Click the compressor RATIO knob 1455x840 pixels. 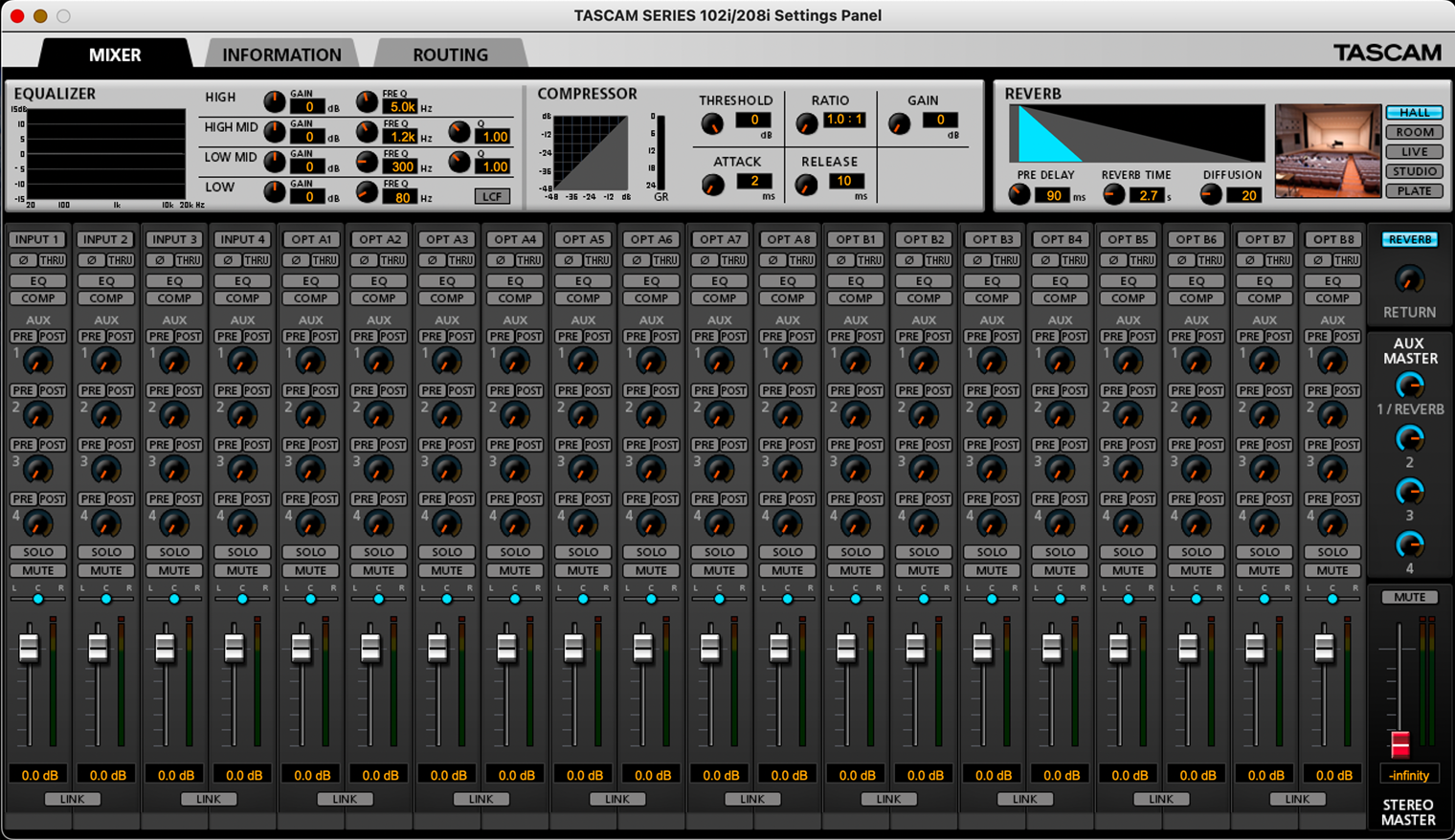point(807,124)
